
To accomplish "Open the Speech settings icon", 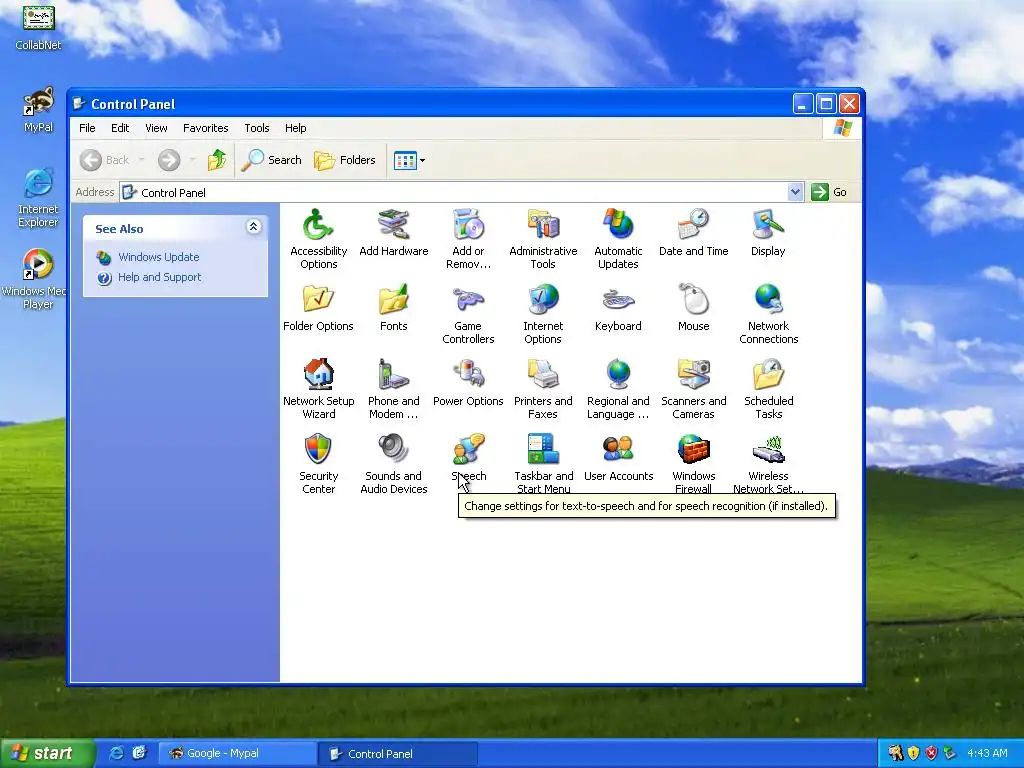I will [x=468, y=458].
